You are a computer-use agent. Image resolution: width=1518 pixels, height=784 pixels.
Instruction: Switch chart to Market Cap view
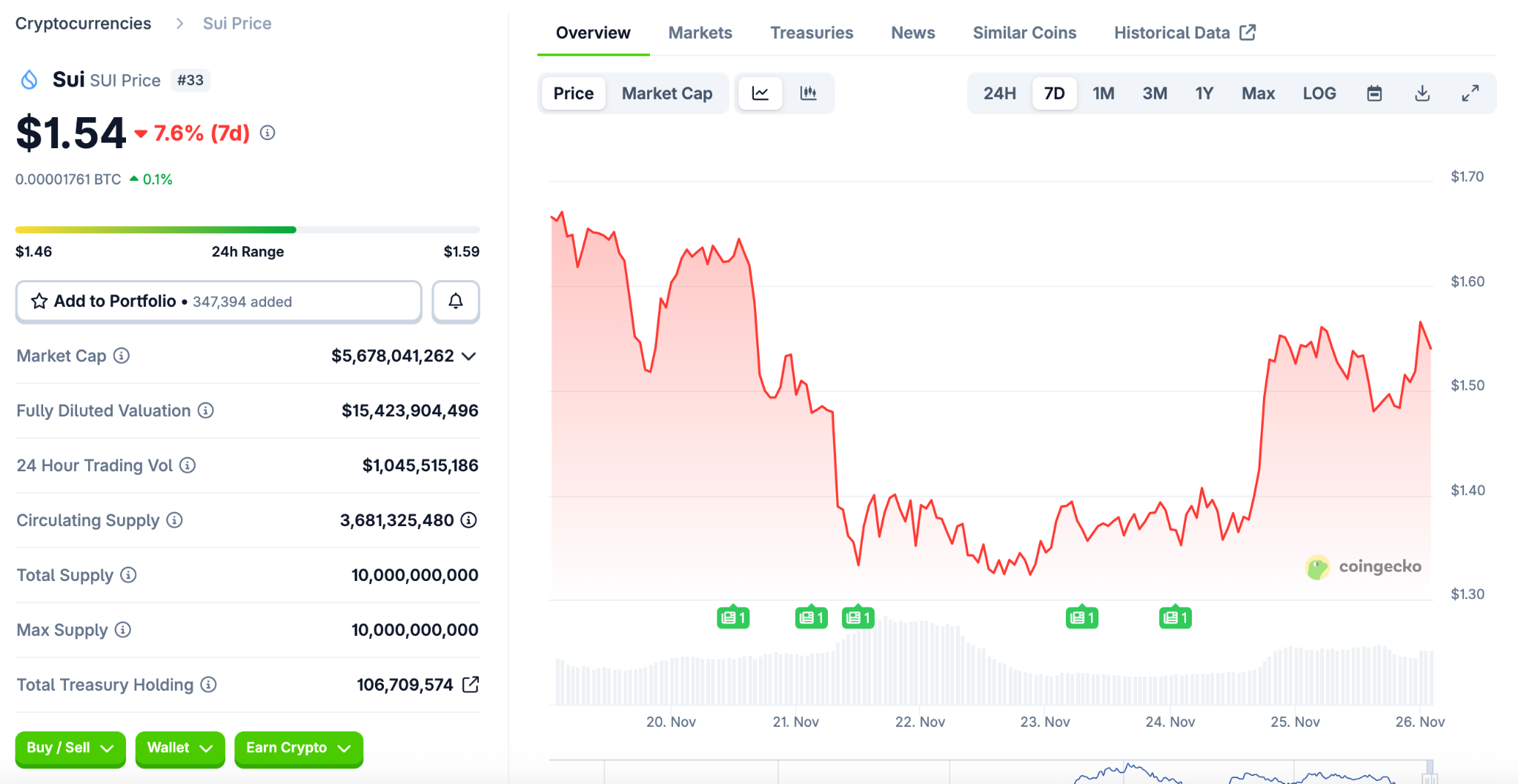pyautogui.click(x=666, y=93)
